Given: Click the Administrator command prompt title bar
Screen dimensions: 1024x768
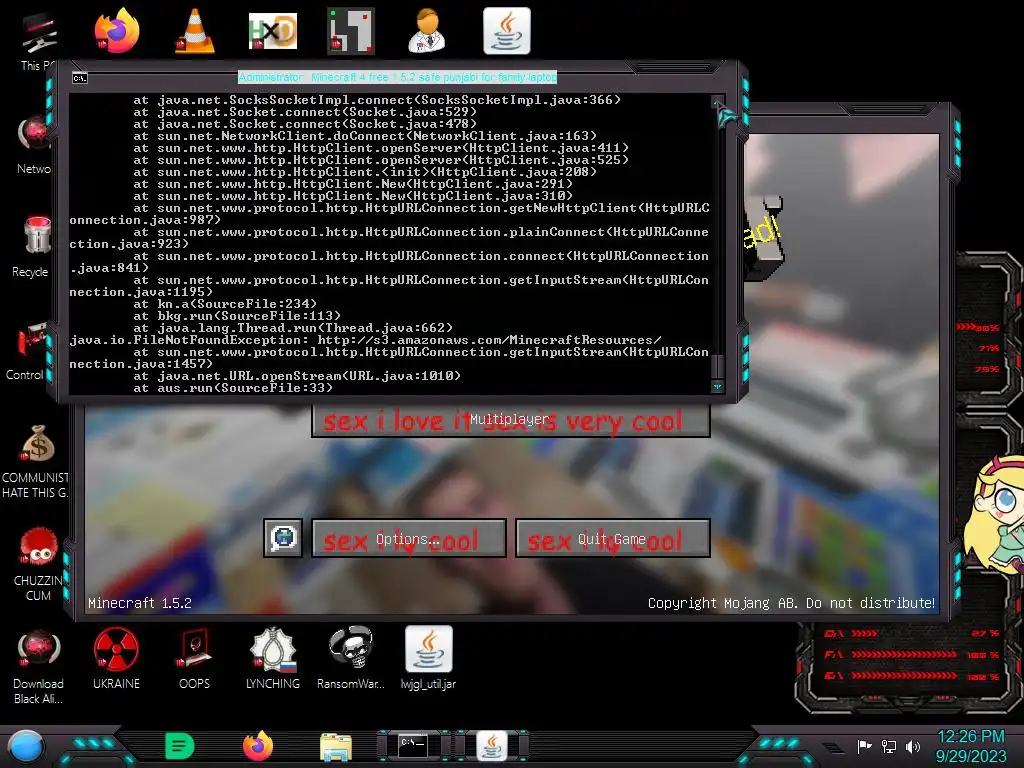Looking at the screenshot, I should coord(397,77).
